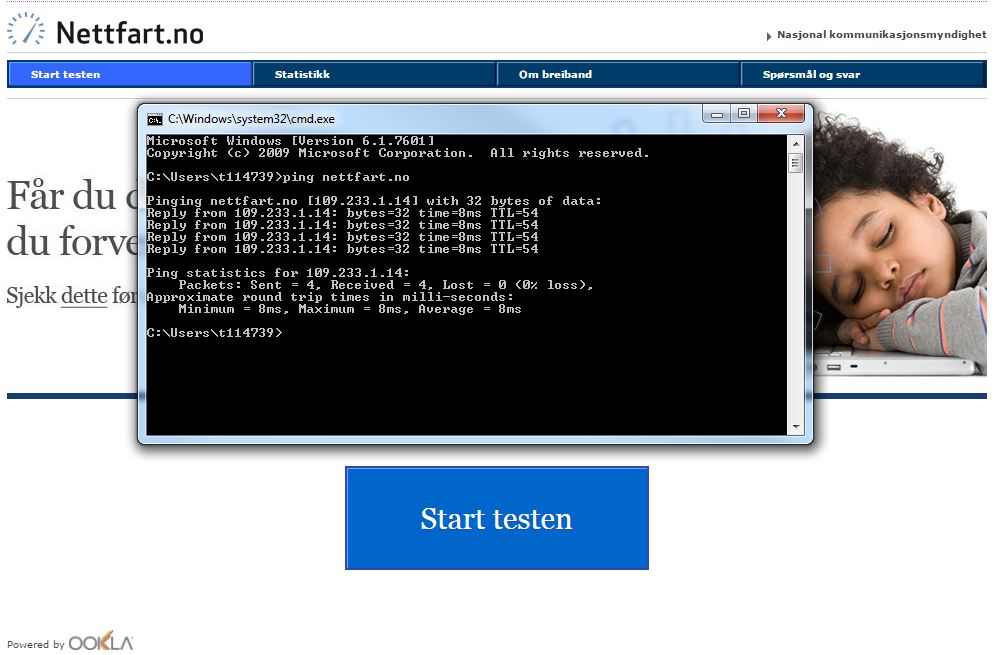The width and height of the screenshot is (998, 655).
Task: Click the 'ping nettfart.no' command line
Action: (x=278, y=177)
